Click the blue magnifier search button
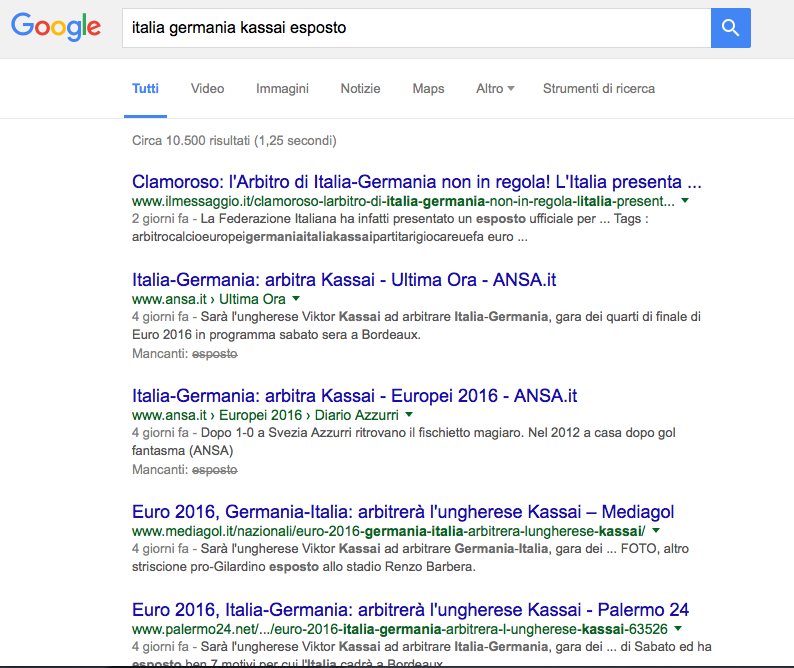This screenshot has height=668, width=794. (730, 28)
